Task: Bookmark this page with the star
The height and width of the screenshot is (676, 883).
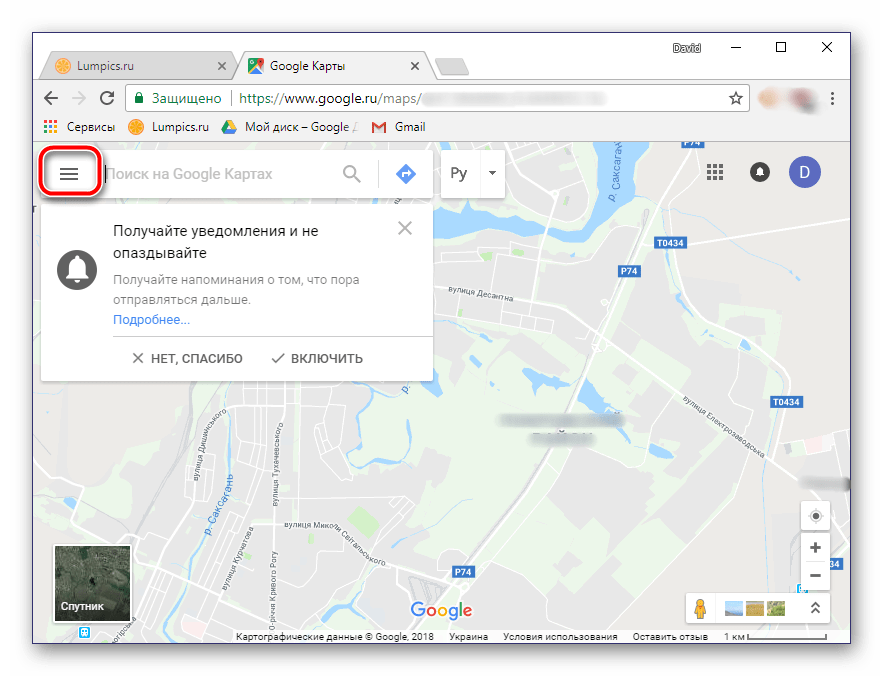Action: (x=736, y=99)
